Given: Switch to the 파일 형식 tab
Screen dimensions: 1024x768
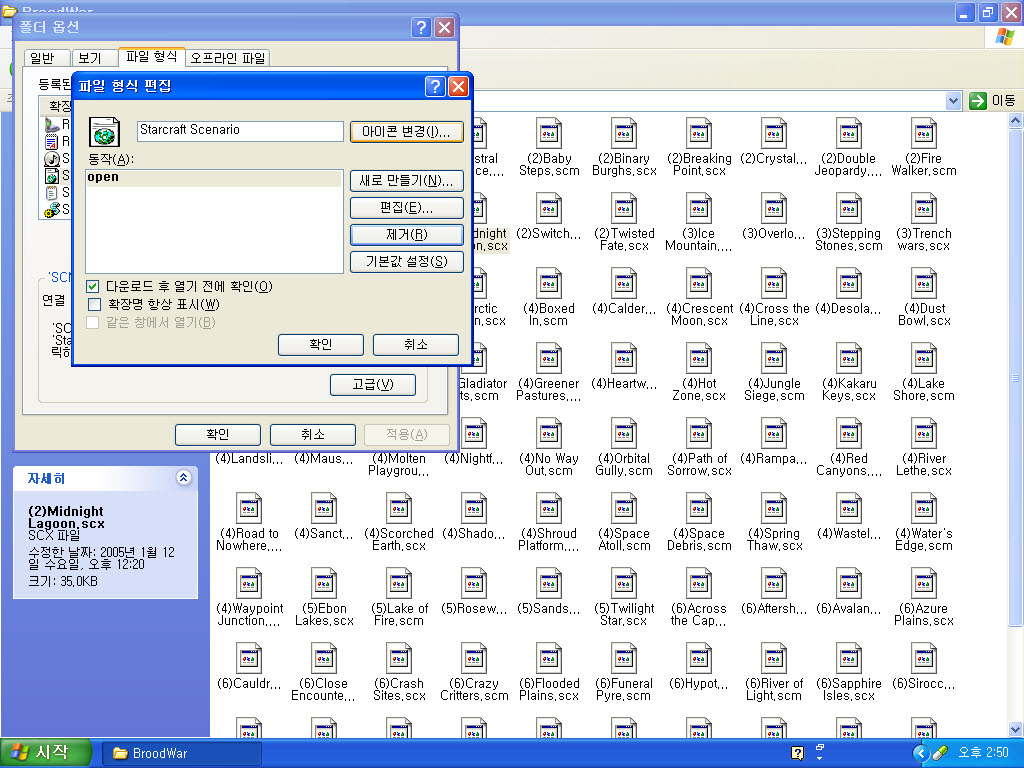Looking at the screenshot, I should coord(152,57).
